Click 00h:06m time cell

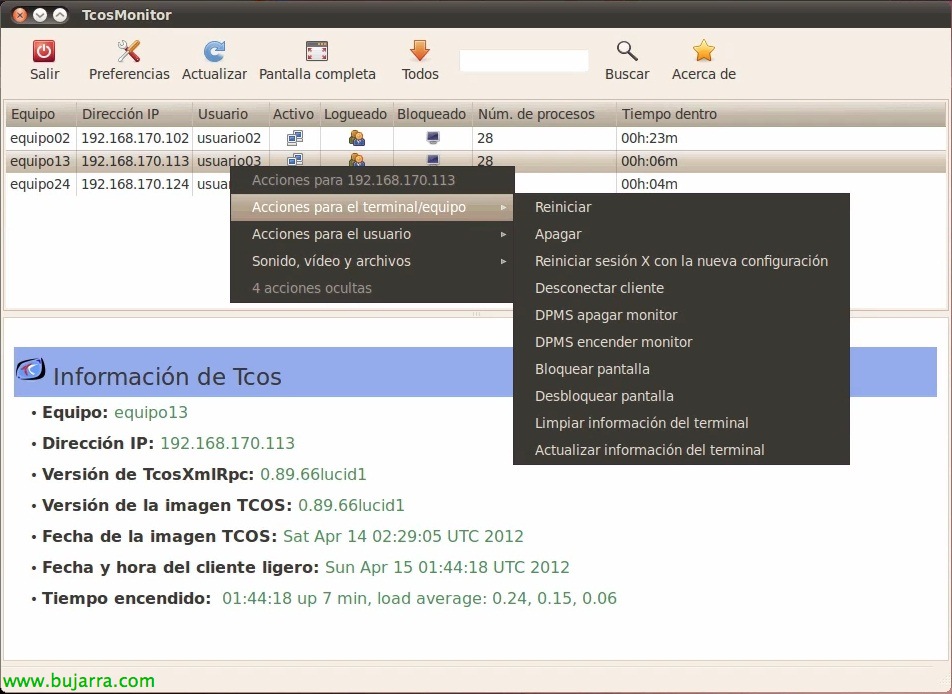tap(649, 162)
